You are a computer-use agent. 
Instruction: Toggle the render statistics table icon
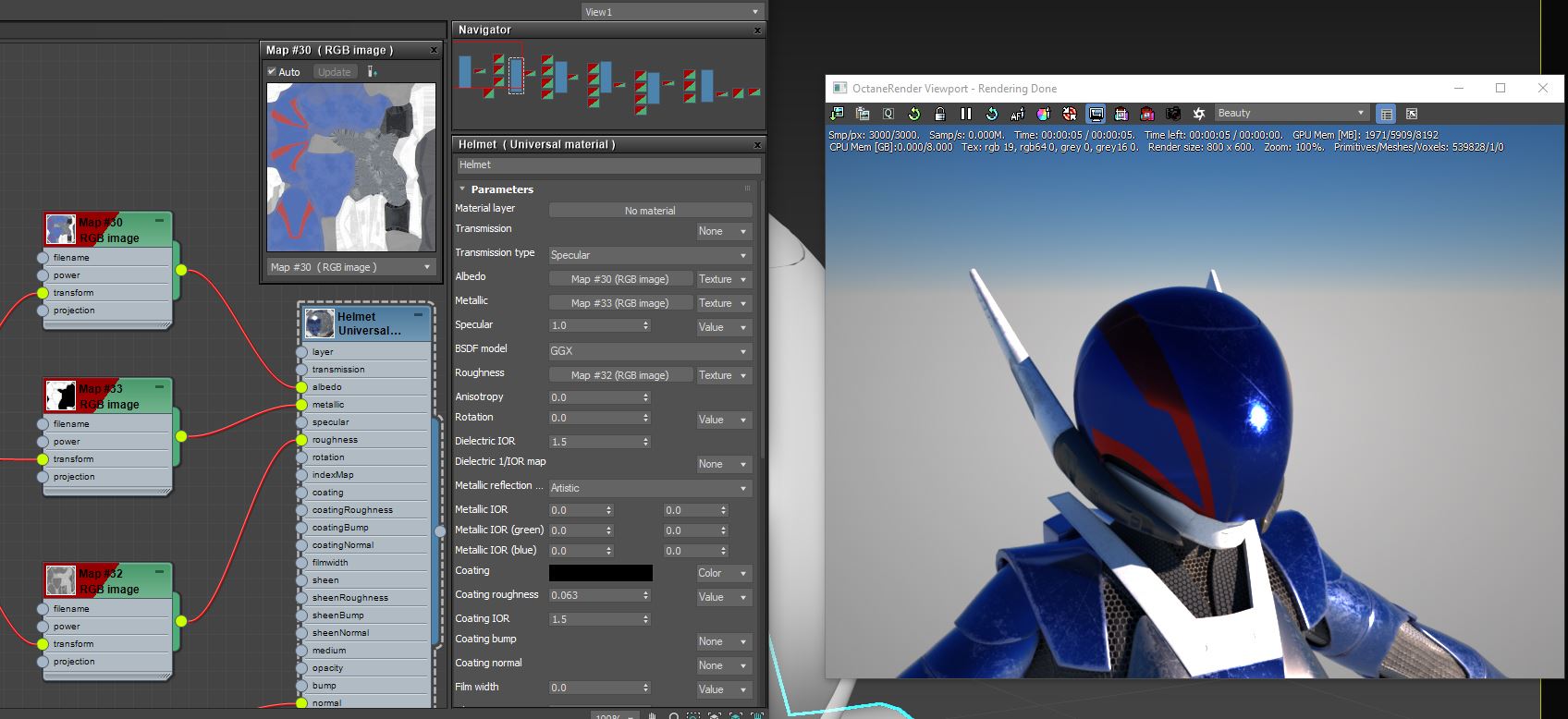[x=1386, y=114]
